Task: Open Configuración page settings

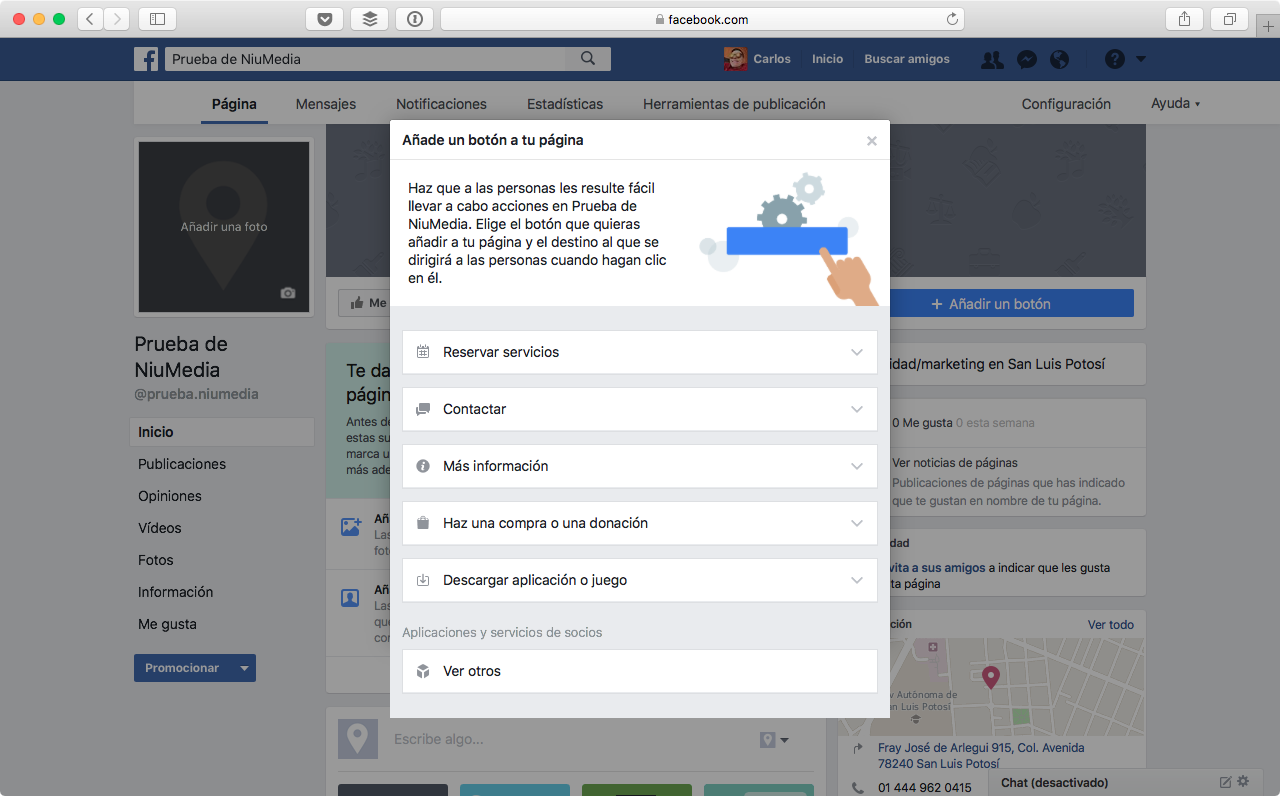Action: (x=1066, y=104)
